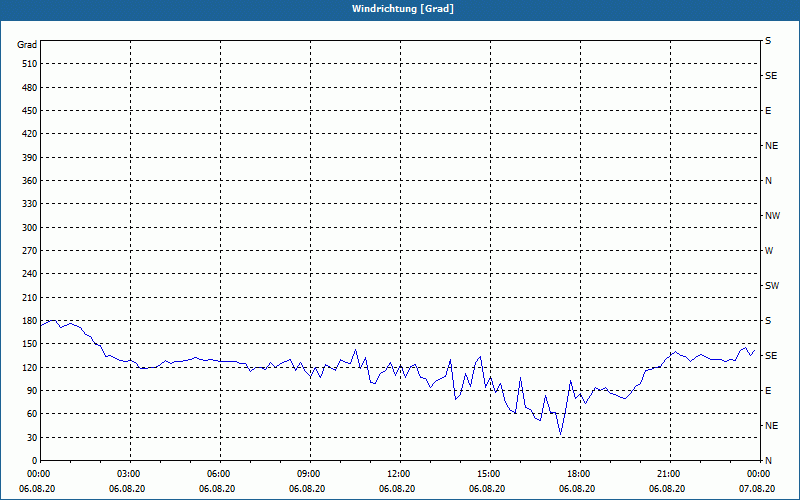Click the 15:00 time axis label
The width and height of the screenshot is (800, 500).
pos(490,474)
